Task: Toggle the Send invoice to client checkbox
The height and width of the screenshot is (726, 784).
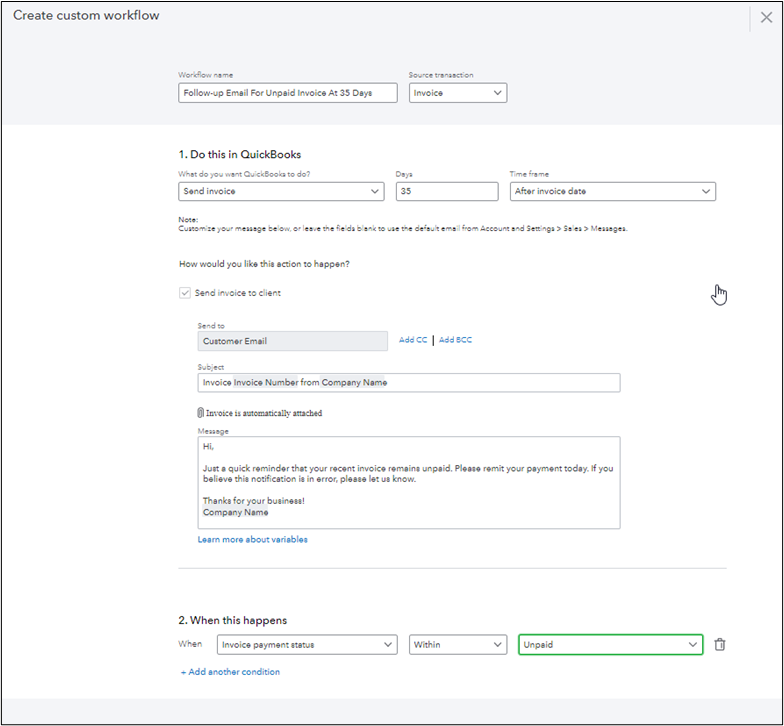Action: coord(185,293)
